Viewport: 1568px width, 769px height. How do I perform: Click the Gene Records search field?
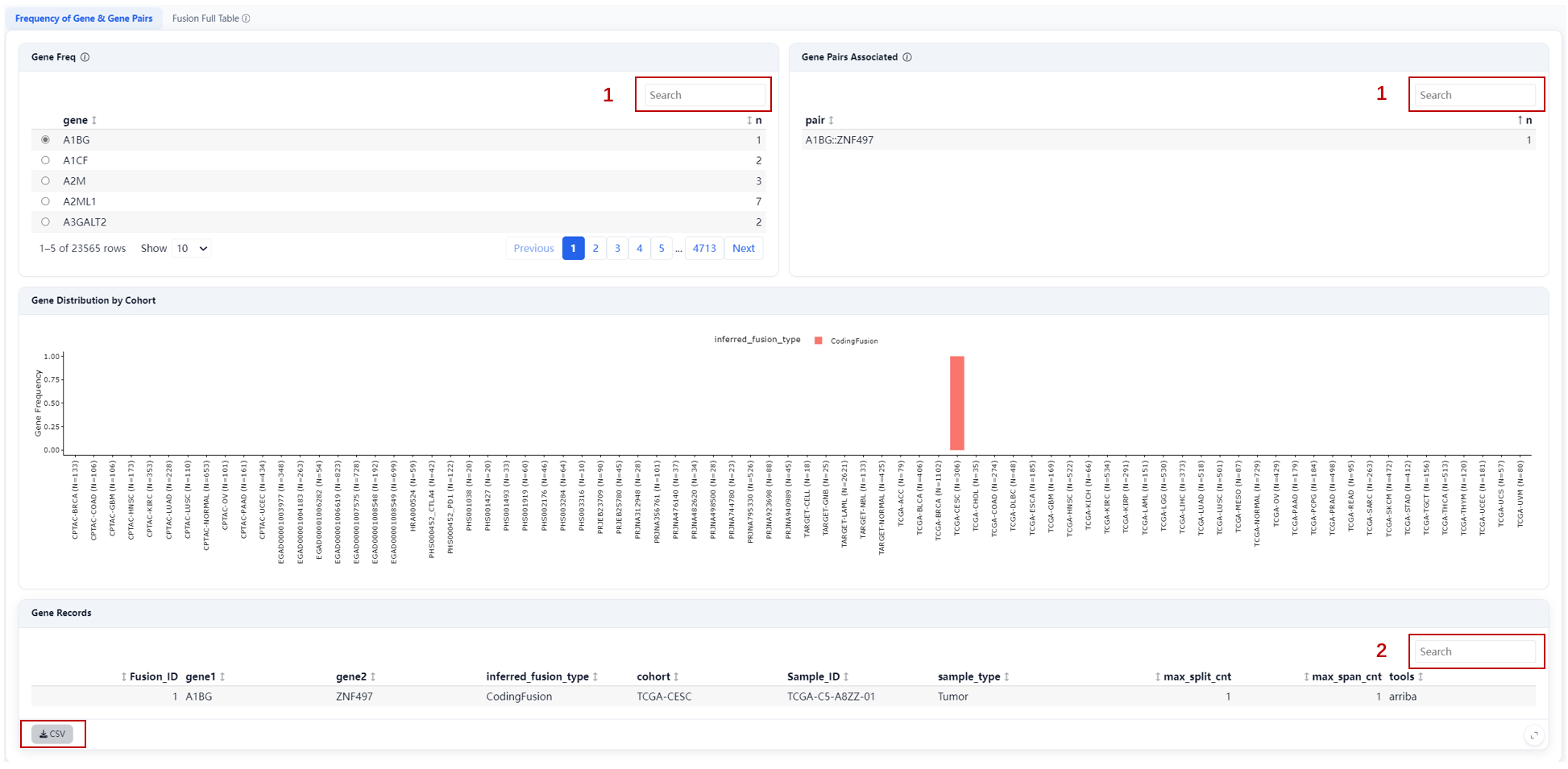tap(1475, 651)
